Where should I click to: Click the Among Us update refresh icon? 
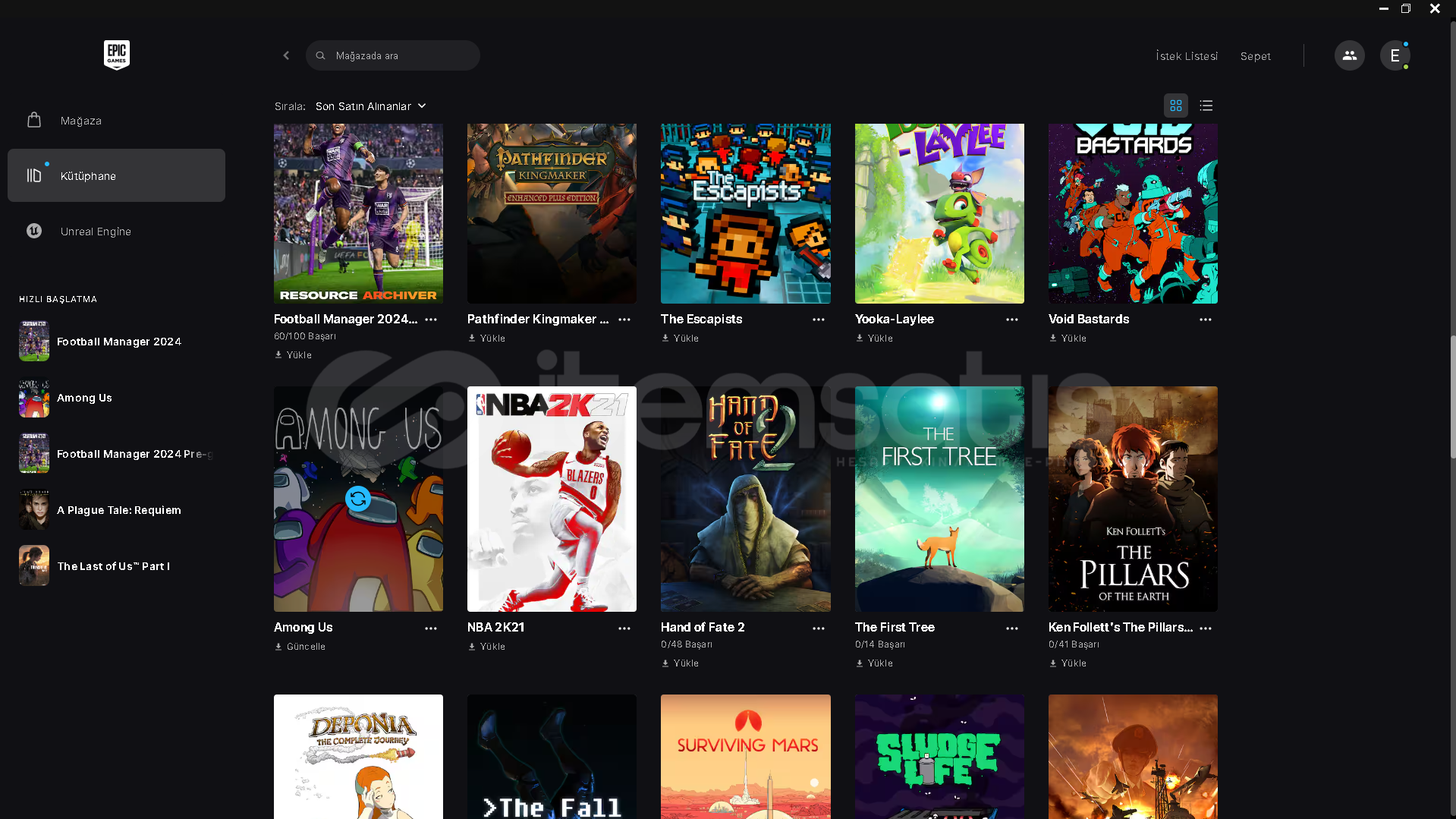click(x=358, y=499)
